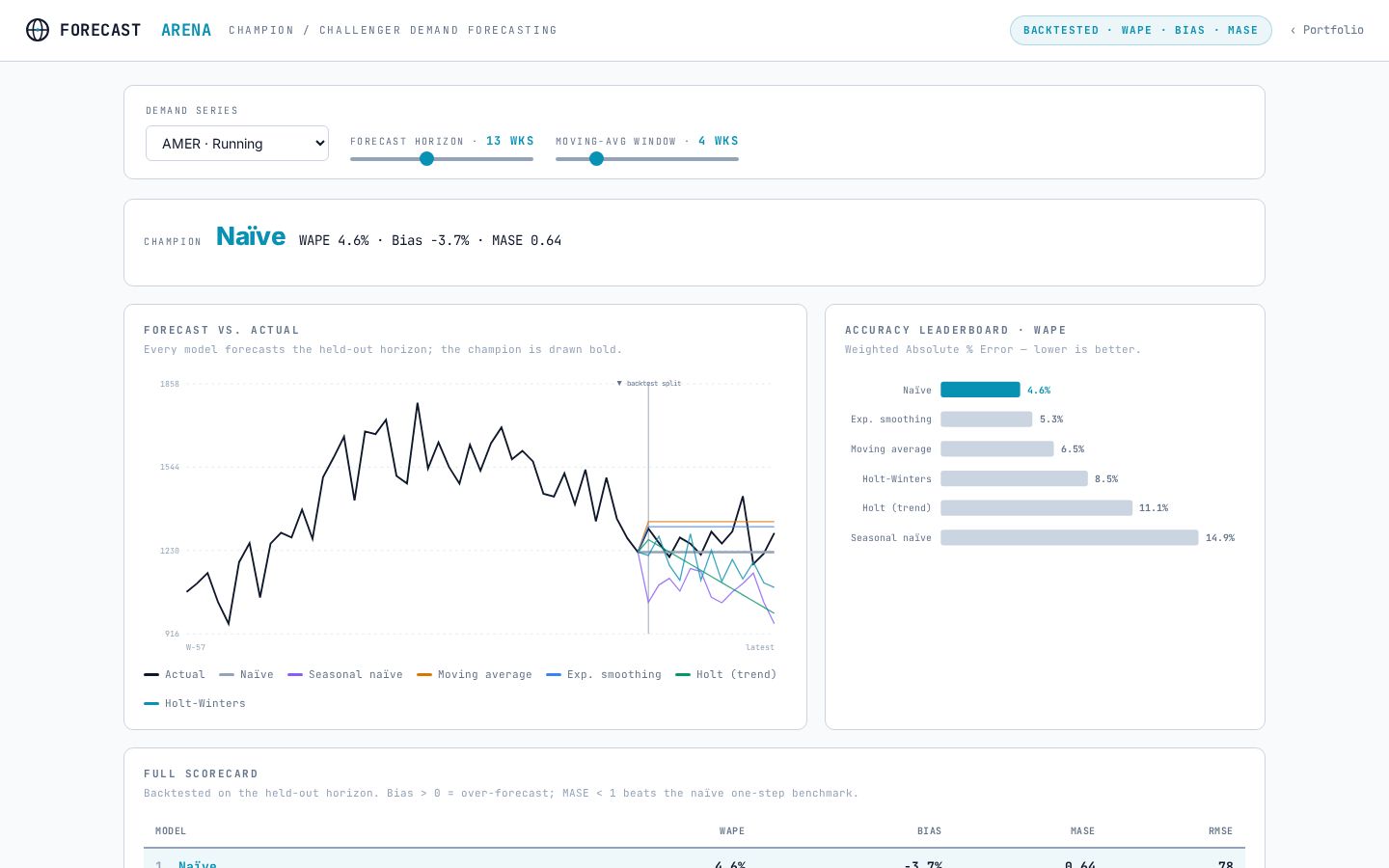This screenshot has height=868, width=1389.
Task: Click the 1858 y-axis label on chart
Action: 170,384
